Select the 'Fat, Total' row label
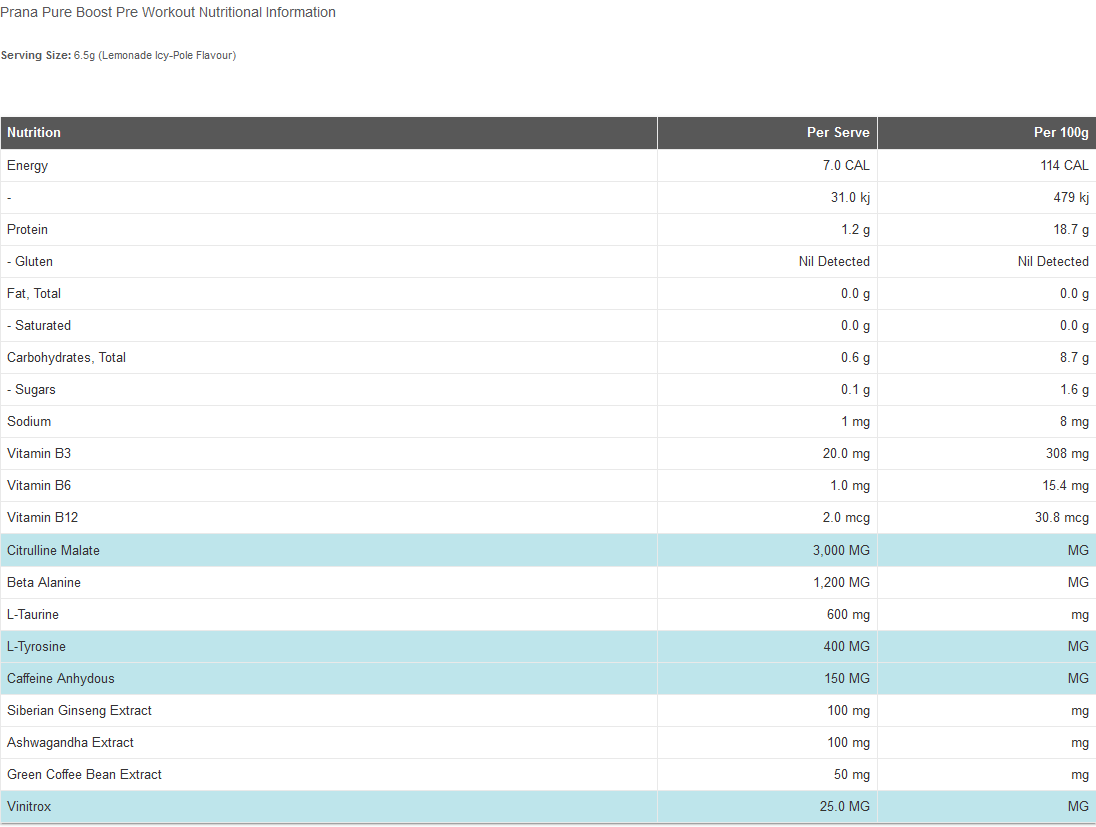Viewport: 1096px width, 827px height. point(34,294)
